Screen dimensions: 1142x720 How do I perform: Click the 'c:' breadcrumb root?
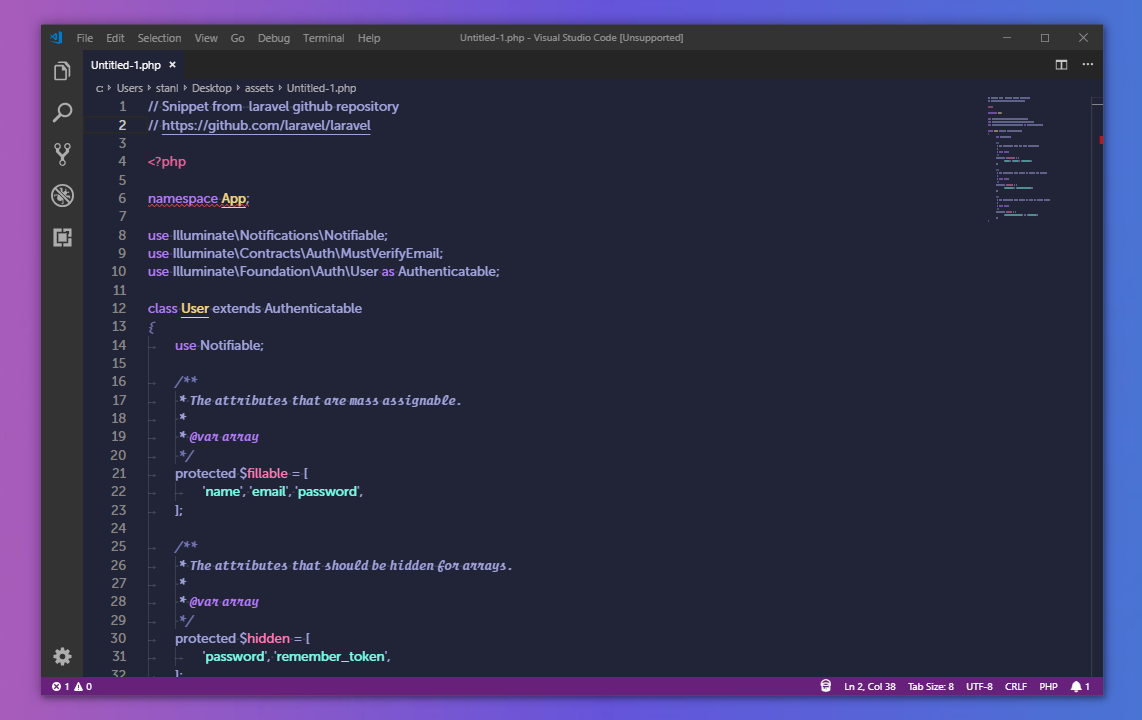100,89
